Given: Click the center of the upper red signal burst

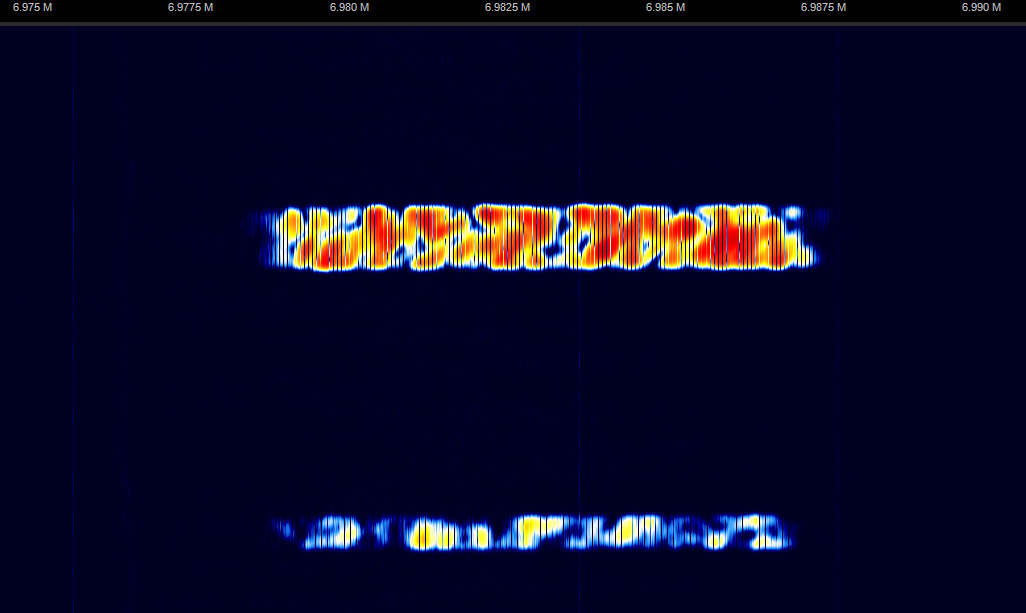Looking at the screenshot, I should coord(540,238).
